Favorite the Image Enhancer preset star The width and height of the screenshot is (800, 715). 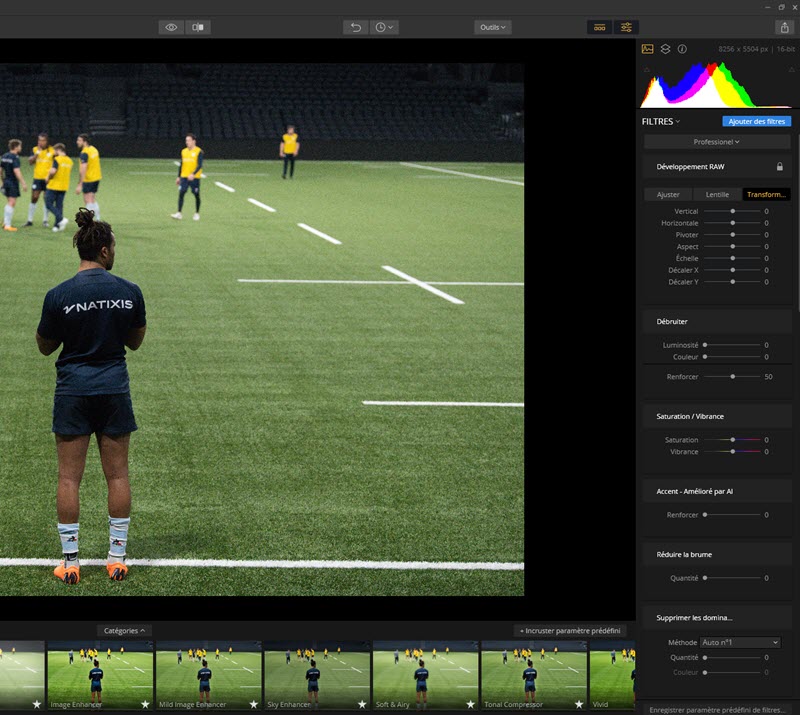coord(145,704)
